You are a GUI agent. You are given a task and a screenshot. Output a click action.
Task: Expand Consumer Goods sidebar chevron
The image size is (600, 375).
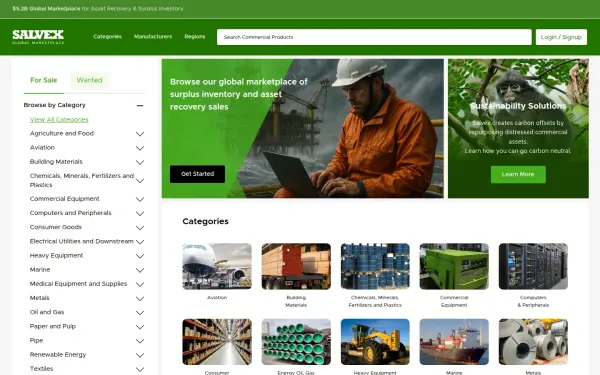(x=140, y=228)
